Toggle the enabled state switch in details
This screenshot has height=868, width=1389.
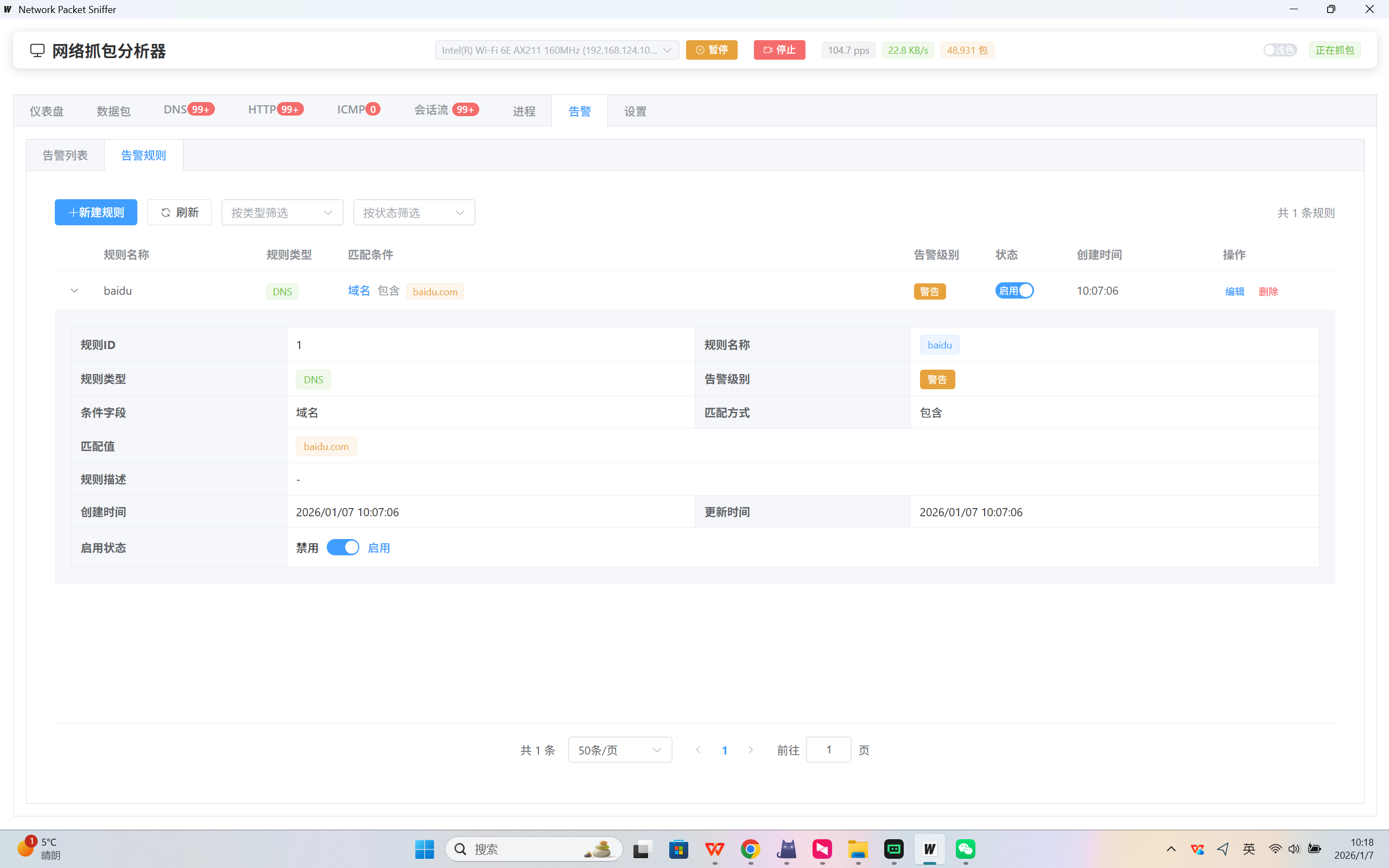[x=343, y=548]
